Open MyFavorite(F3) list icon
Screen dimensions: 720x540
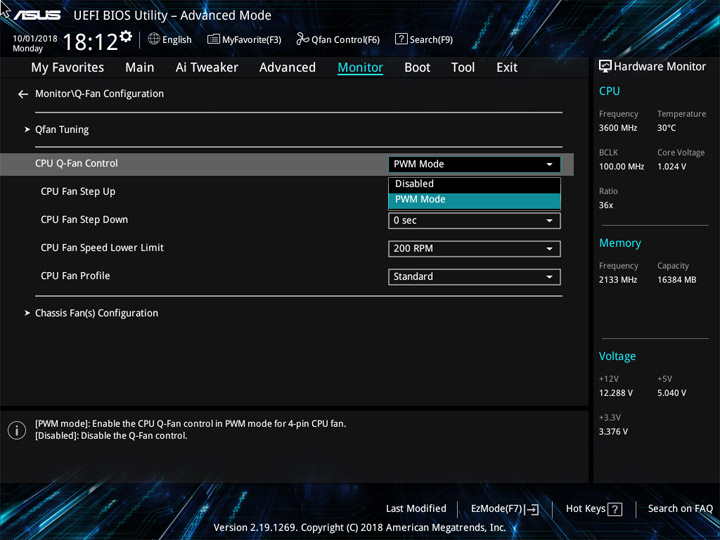click(214, 39)
